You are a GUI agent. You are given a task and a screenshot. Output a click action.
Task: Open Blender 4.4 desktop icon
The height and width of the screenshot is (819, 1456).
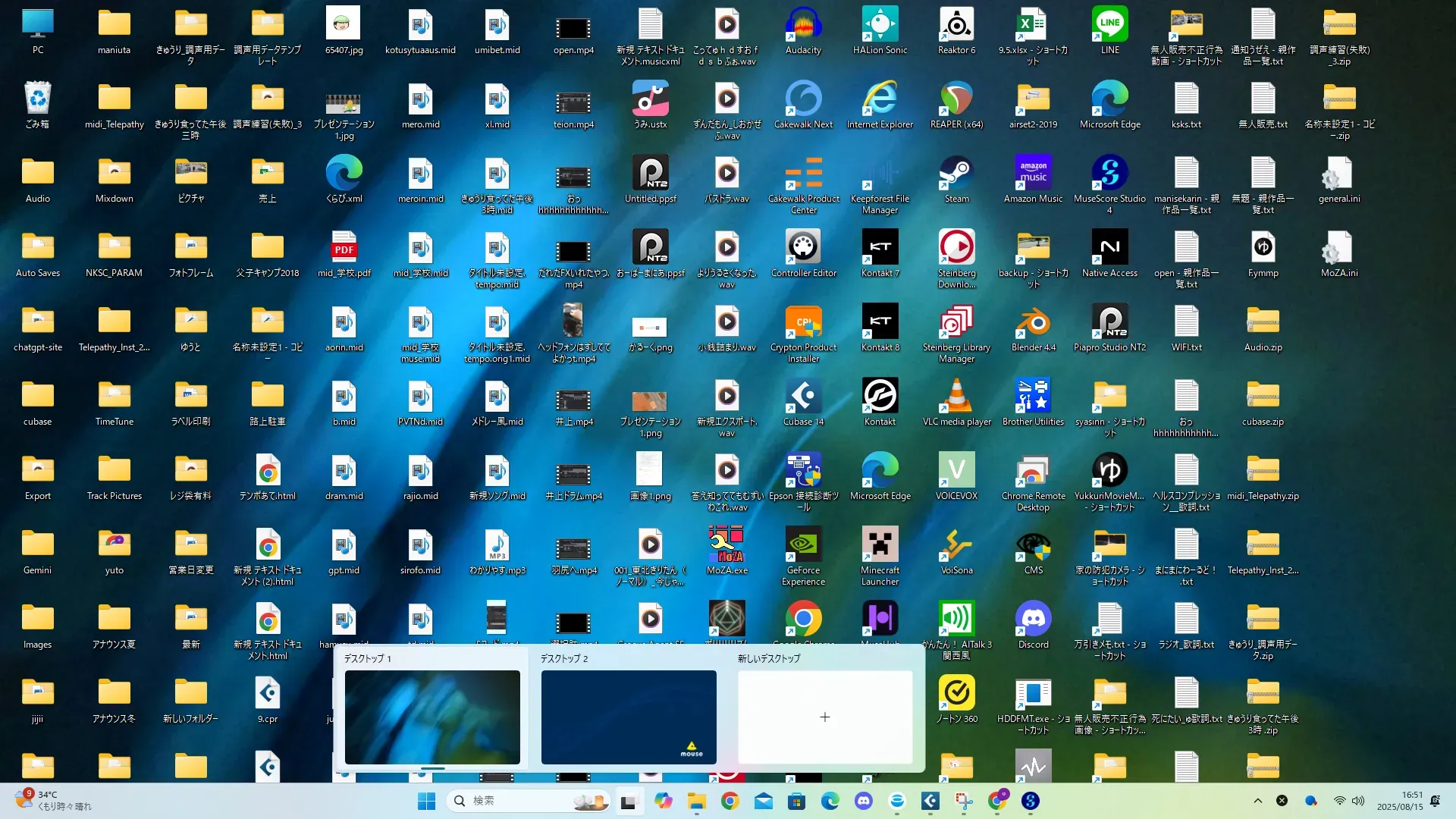[1033, 324]
